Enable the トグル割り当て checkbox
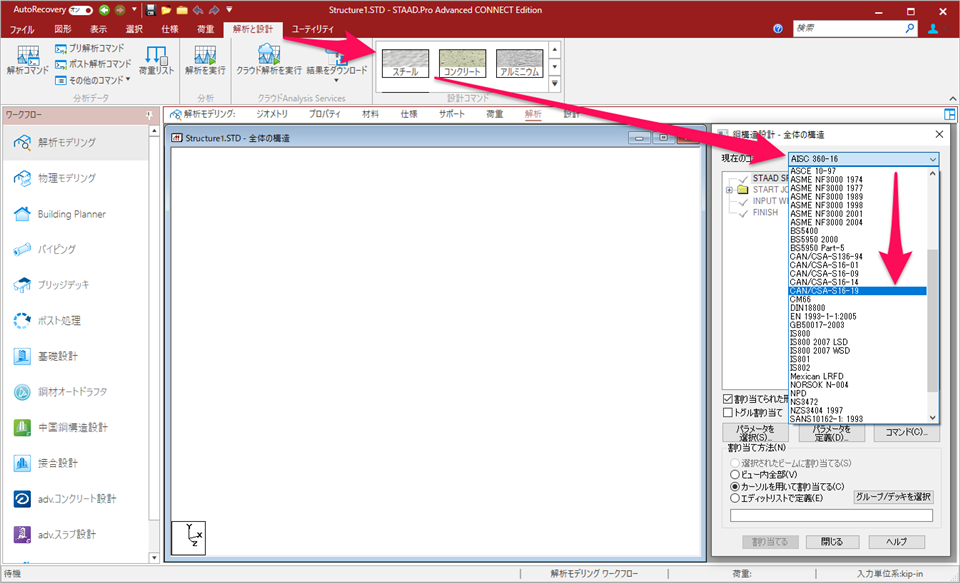This screenshot has height=583, width=960. click(x=727, y=413)
